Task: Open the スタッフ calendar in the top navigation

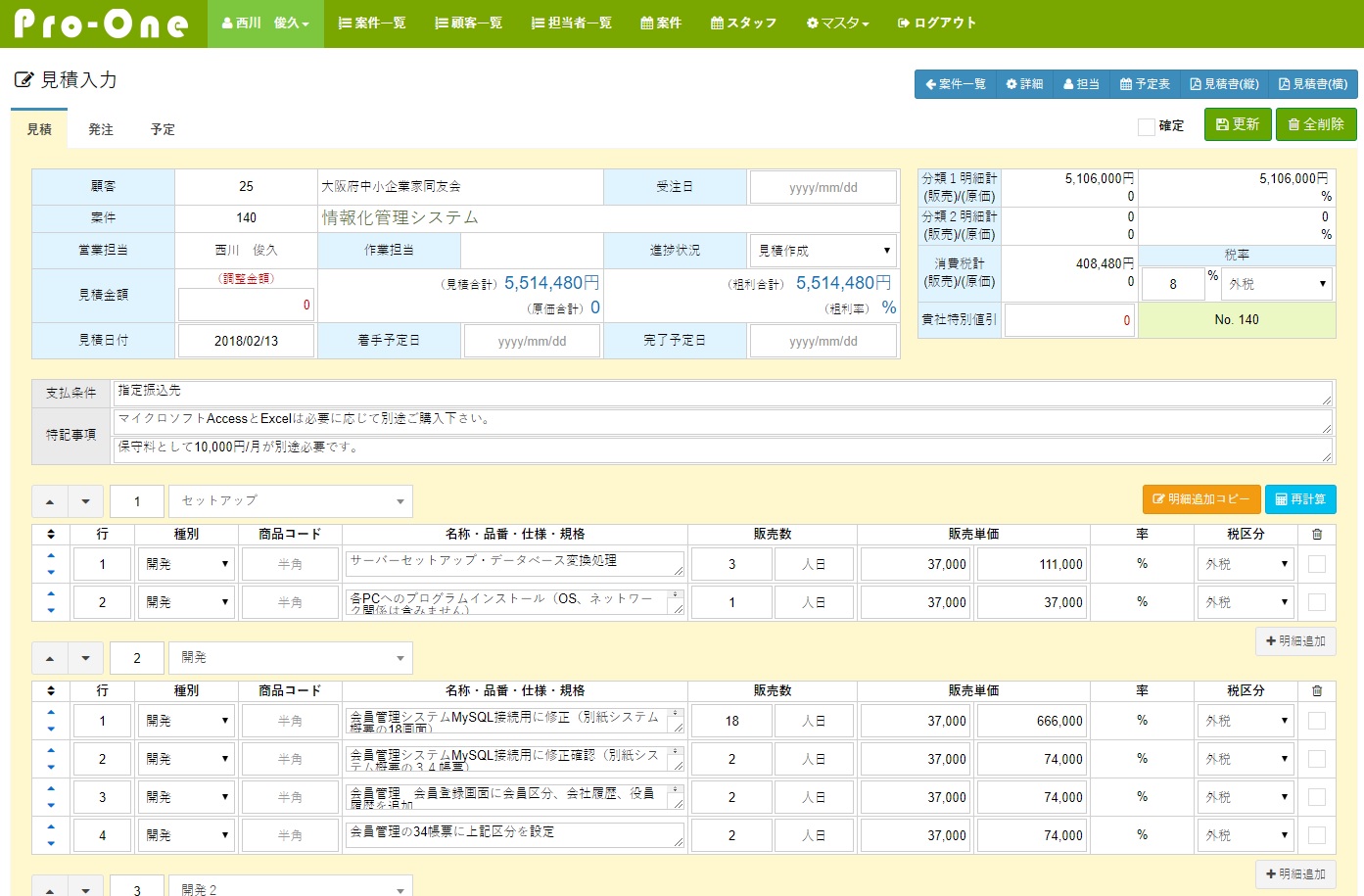Action: (x=743, y=24)
